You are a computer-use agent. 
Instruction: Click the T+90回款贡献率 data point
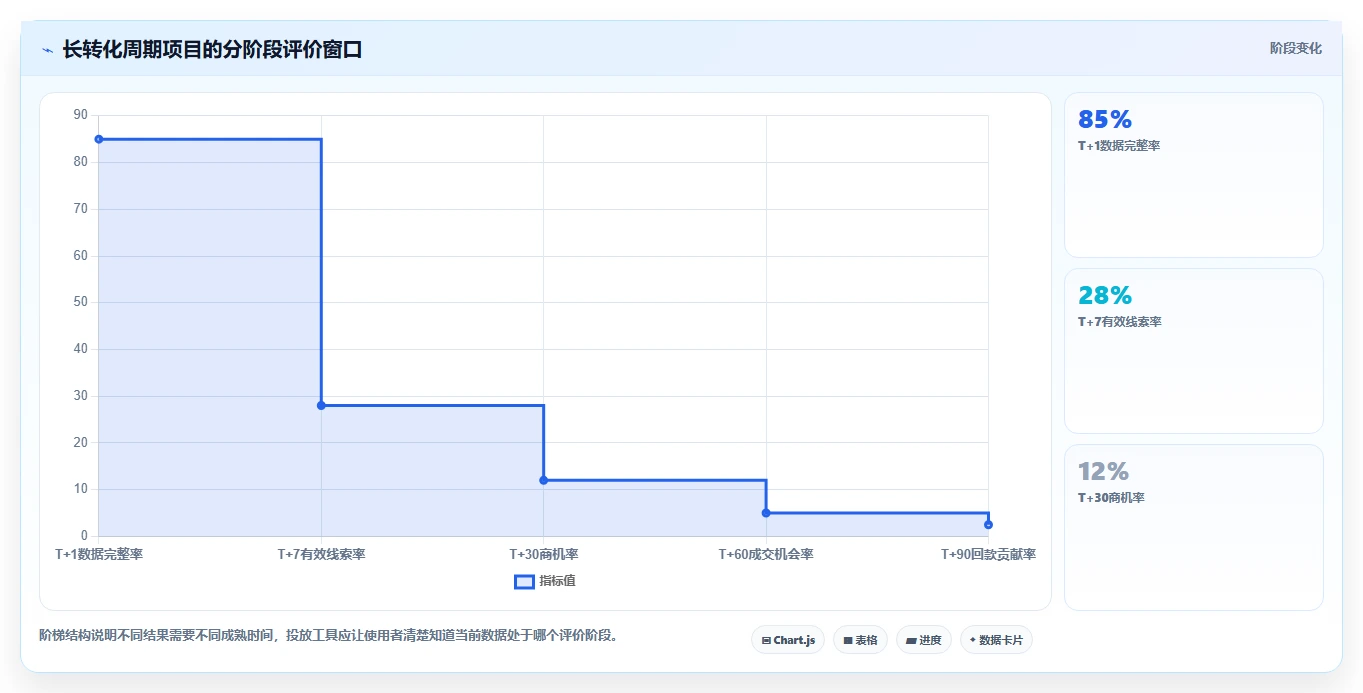click(x=988, y=524)
